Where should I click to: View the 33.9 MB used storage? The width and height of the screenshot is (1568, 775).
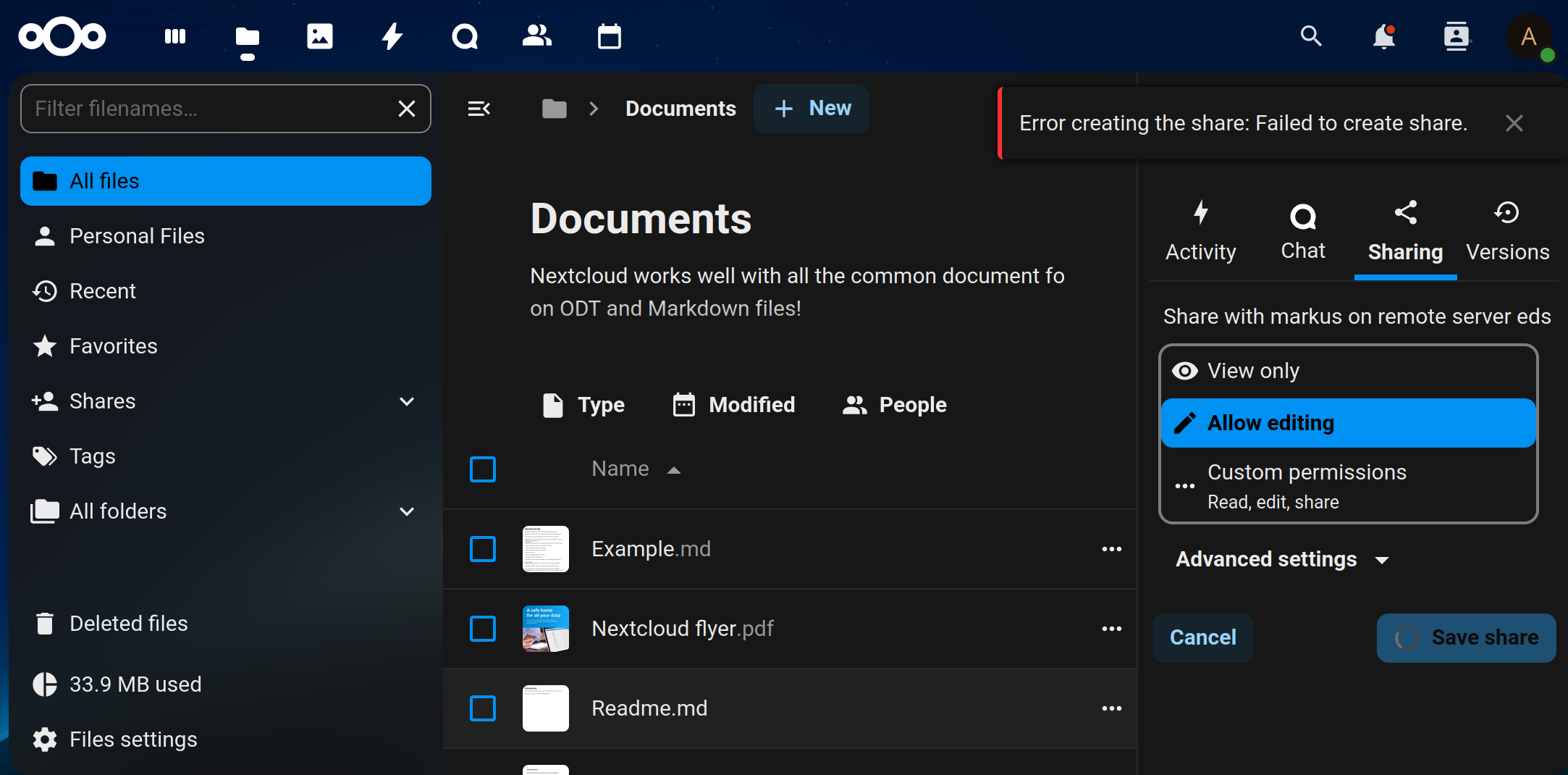226,684
